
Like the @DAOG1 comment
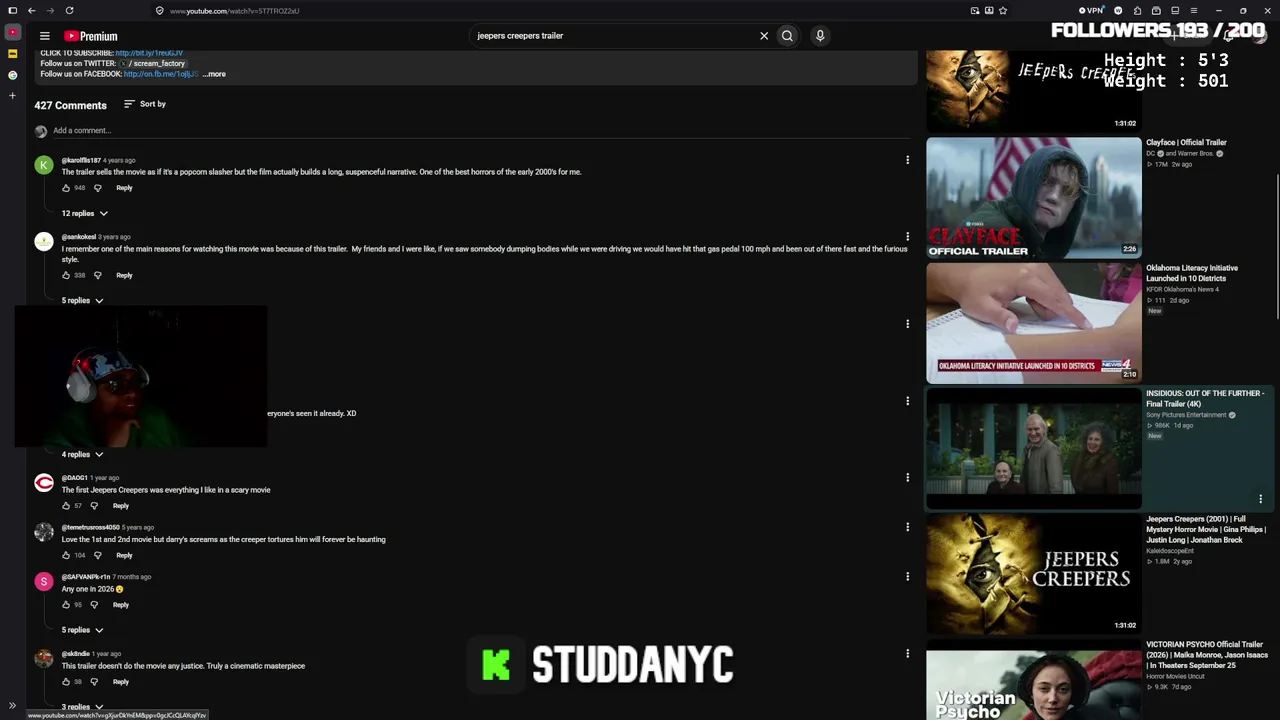tap(66, 506)
